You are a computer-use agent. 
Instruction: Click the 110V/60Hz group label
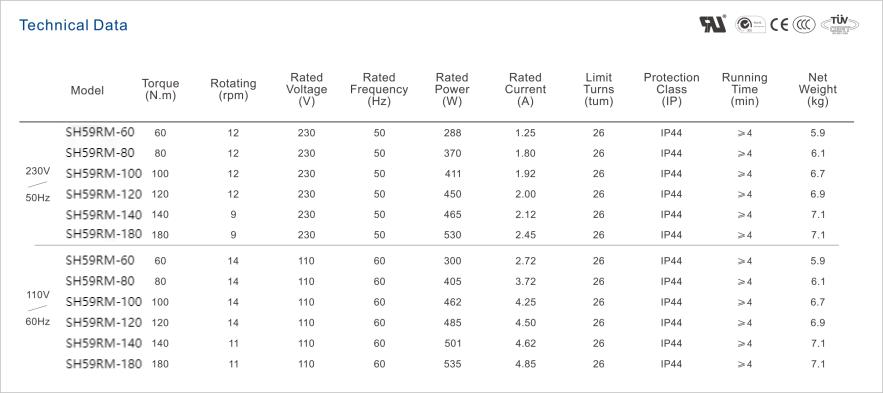(38, 308)
